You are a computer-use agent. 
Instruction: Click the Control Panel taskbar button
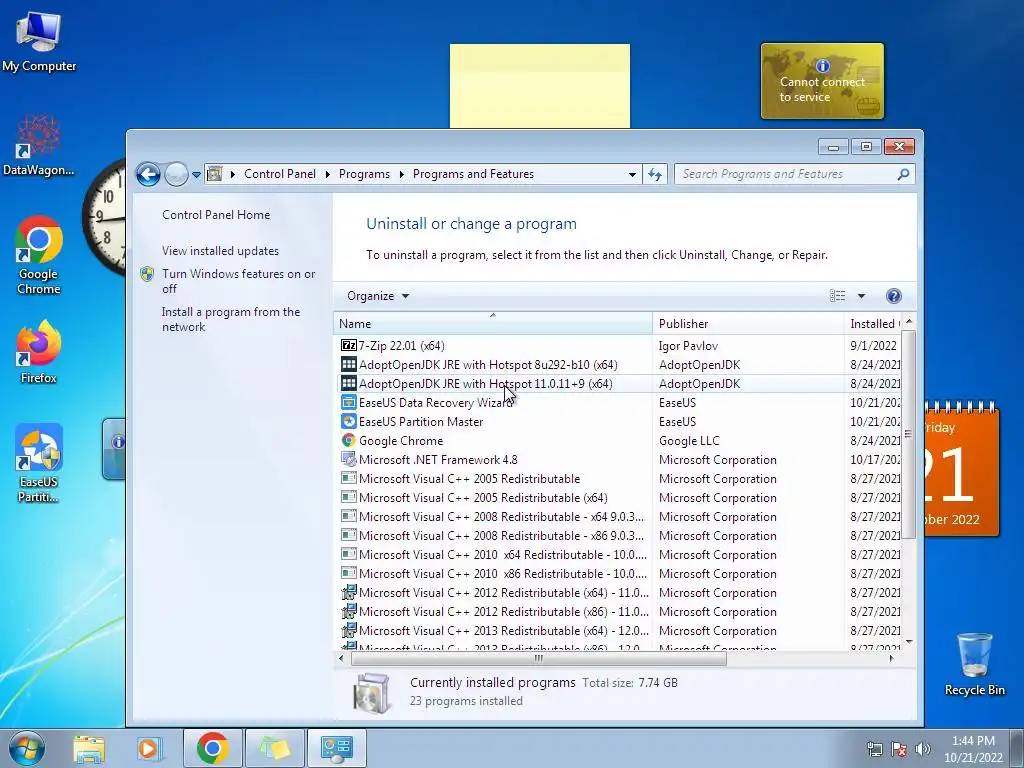click(x=336, y=748)
